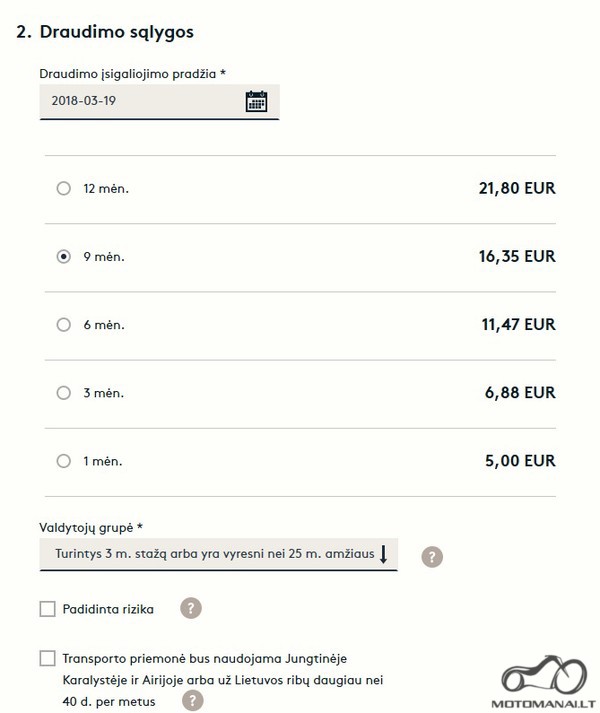Click the Padidinta rizika label text
Viewport: 600px width, 713px height.
[x=108, y=609]
